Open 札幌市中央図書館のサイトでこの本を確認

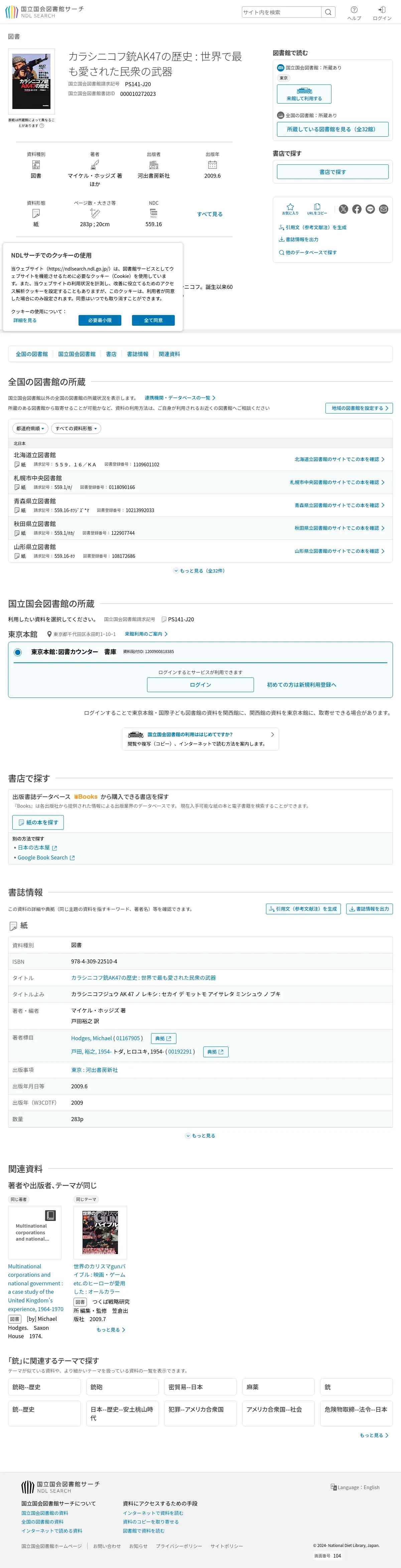[x=337, y=482]
